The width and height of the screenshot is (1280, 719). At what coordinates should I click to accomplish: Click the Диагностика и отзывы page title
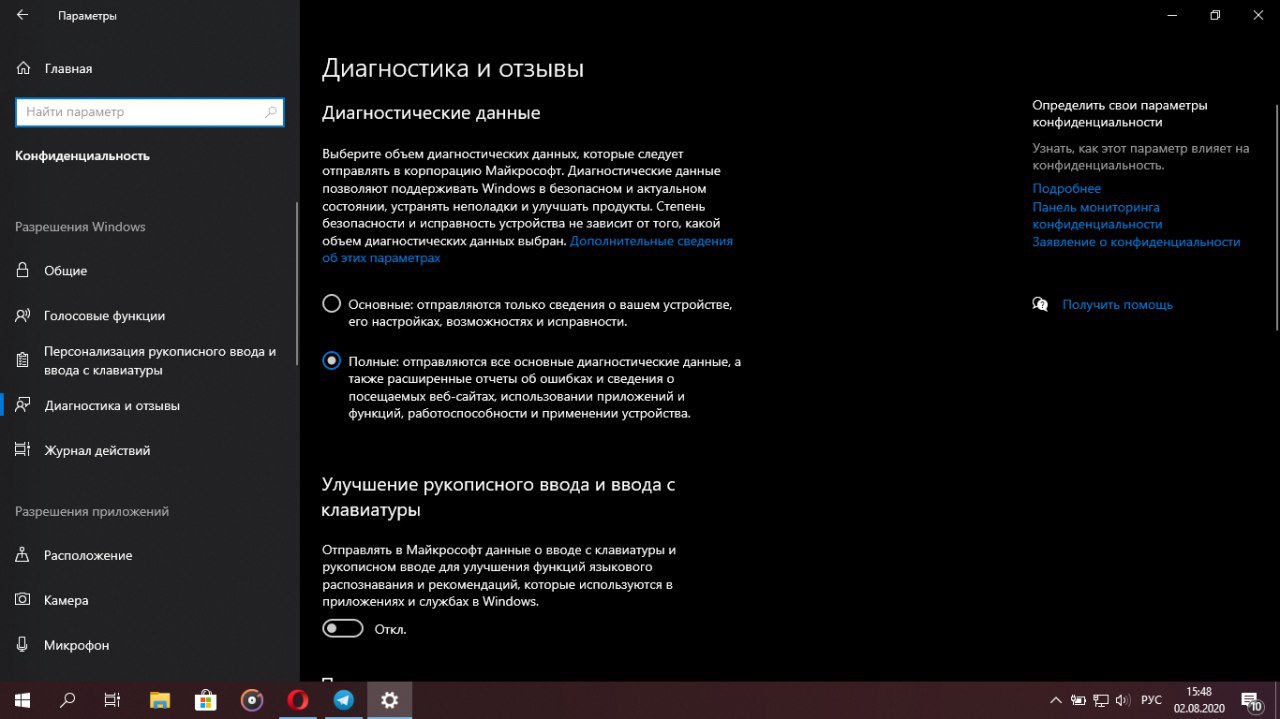point(453,68)
